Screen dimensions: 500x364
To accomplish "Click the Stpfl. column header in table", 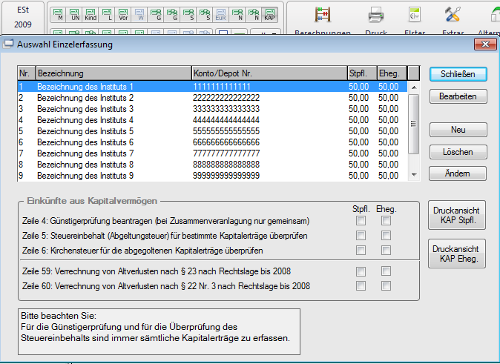I will tap(362, 73).
